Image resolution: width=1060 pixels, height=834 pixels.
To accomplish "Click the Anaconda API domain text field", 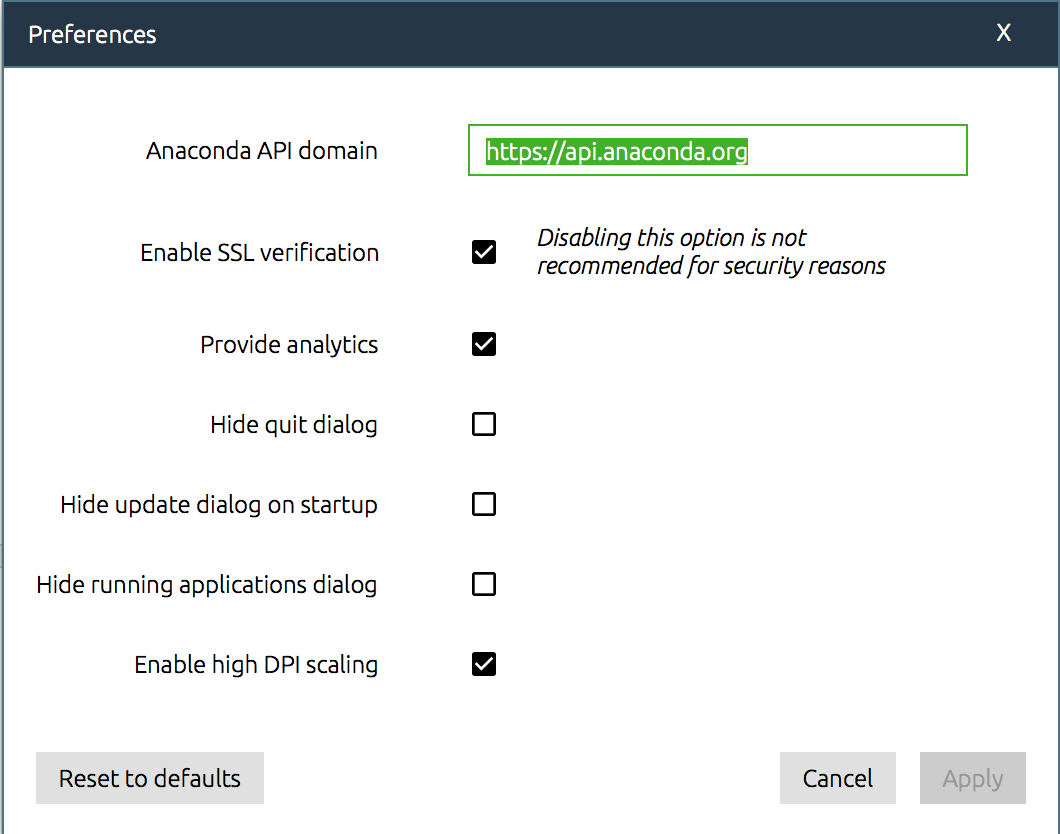I will [716, 151].
